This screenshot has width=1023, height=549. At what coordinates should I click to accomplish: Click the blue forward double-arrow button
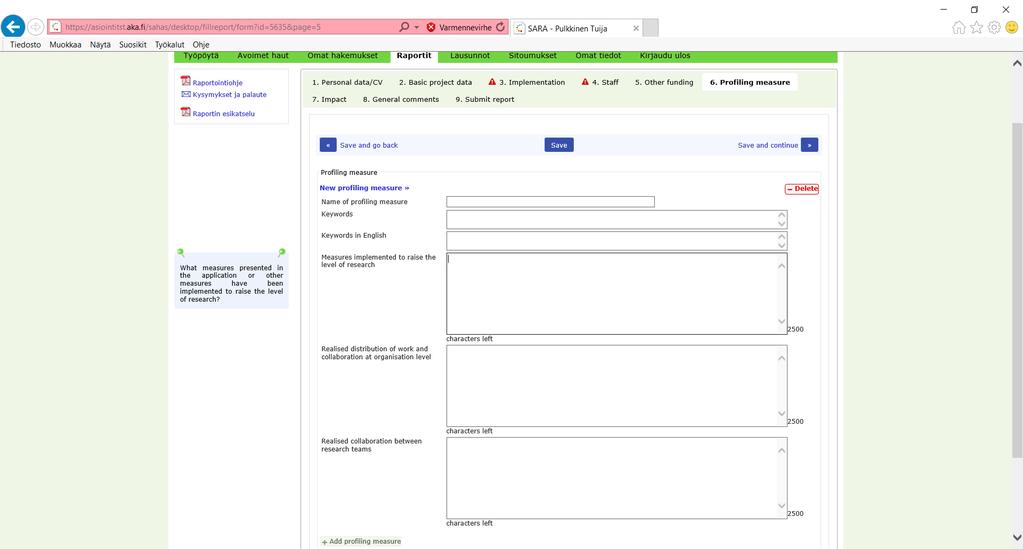[x=809, y=145]
